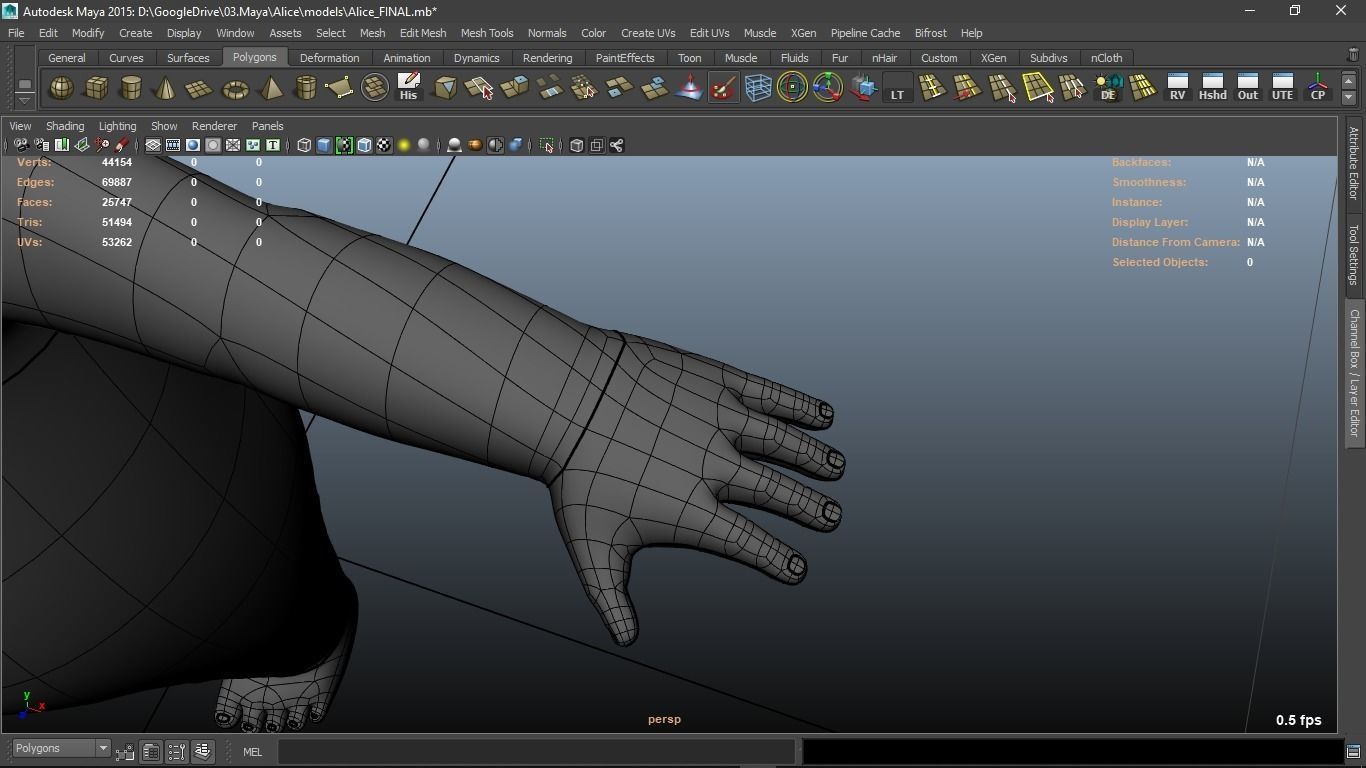Toggle use all lights in the viewport
Viewport: 1366px width, 768px height.
pos(404,145)
